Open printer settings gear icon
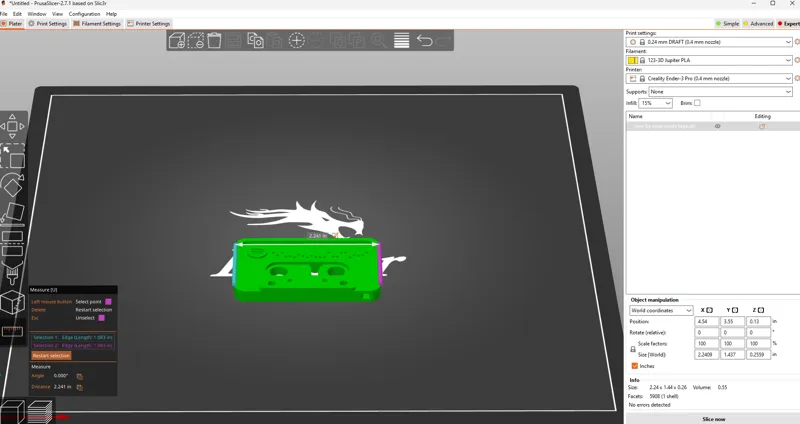This screenshot has width=800, height=424. [x=797, y=79]
